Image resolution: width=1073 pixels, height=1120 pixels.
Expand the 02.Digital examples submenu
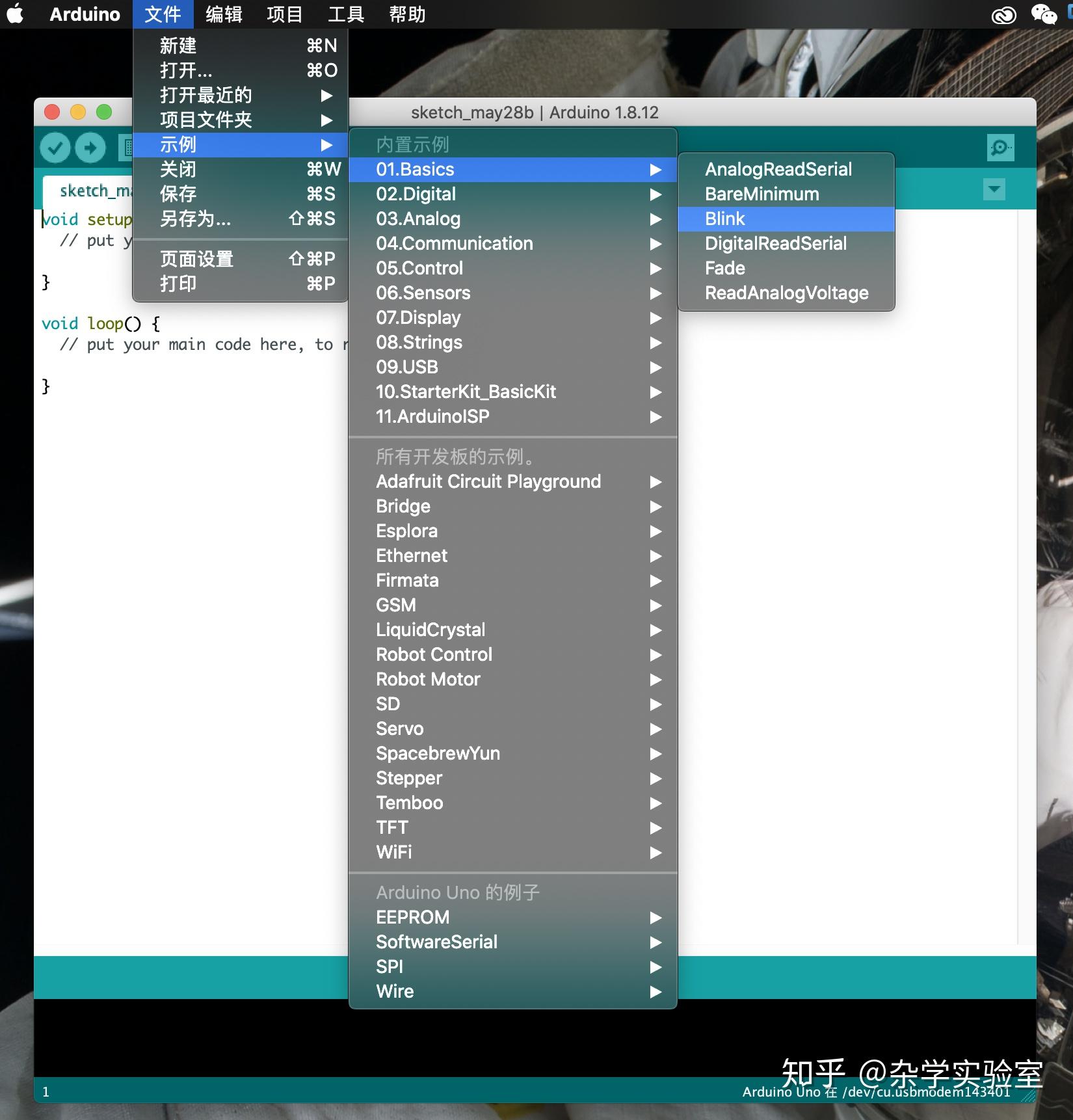tap(513, 194)
